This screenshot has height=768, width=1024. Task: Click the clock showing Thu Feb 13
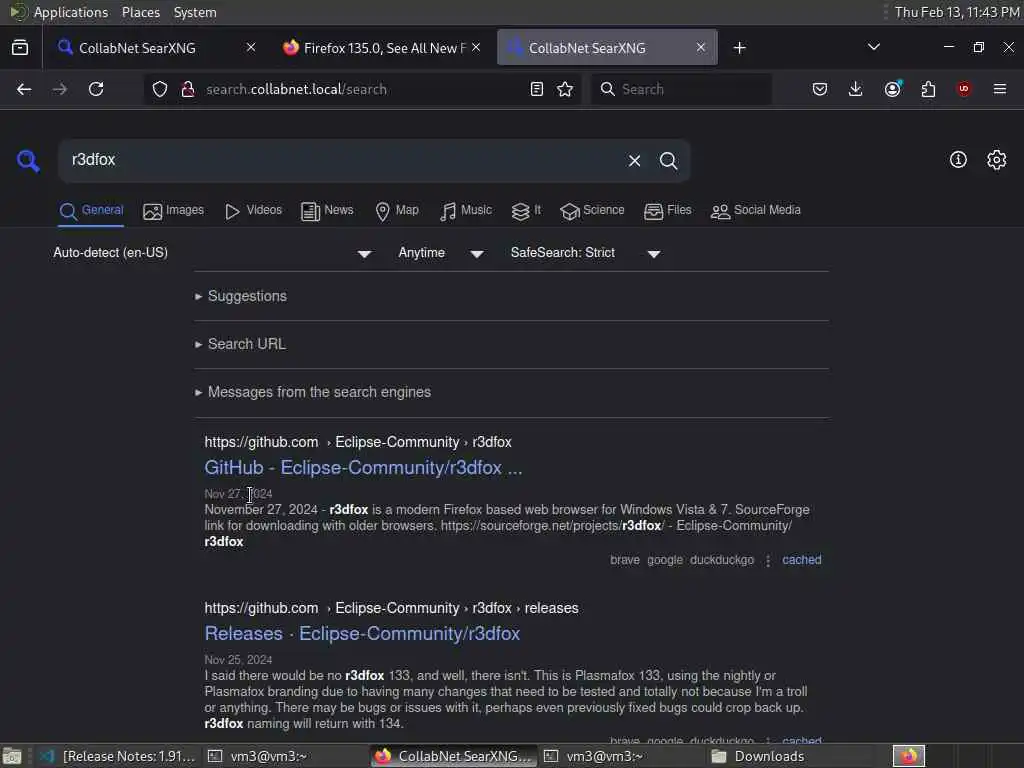(957, 12)
